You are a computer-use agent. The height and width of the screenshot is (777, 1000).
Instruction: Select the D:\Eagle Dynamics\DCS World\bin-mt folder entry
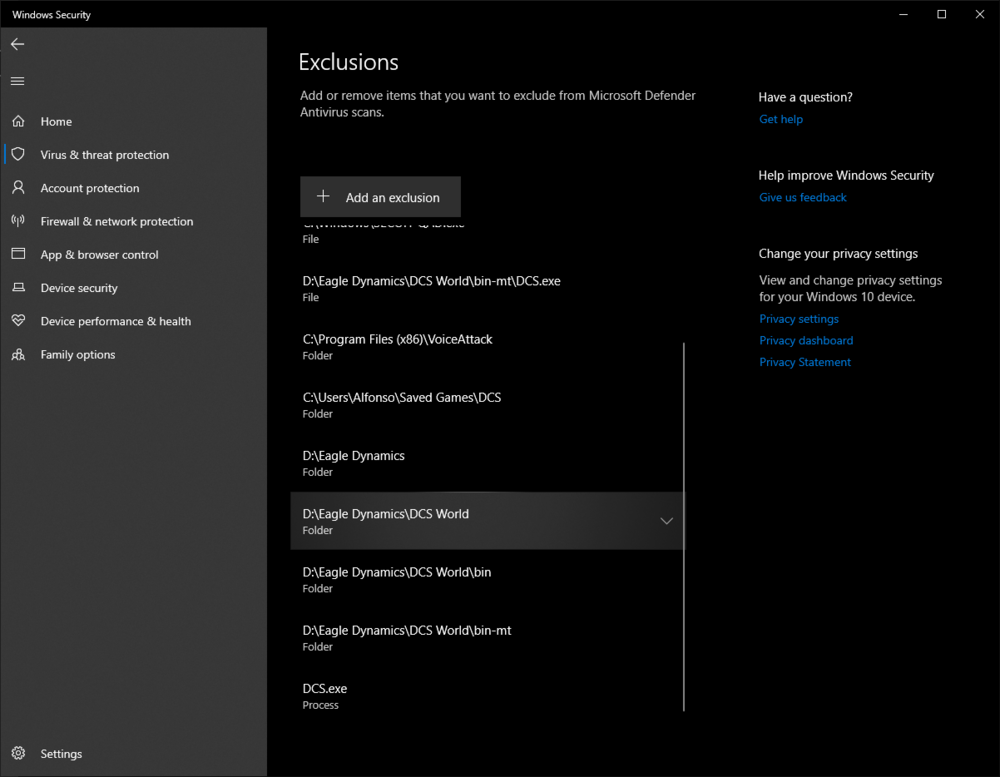coord(407,637)
